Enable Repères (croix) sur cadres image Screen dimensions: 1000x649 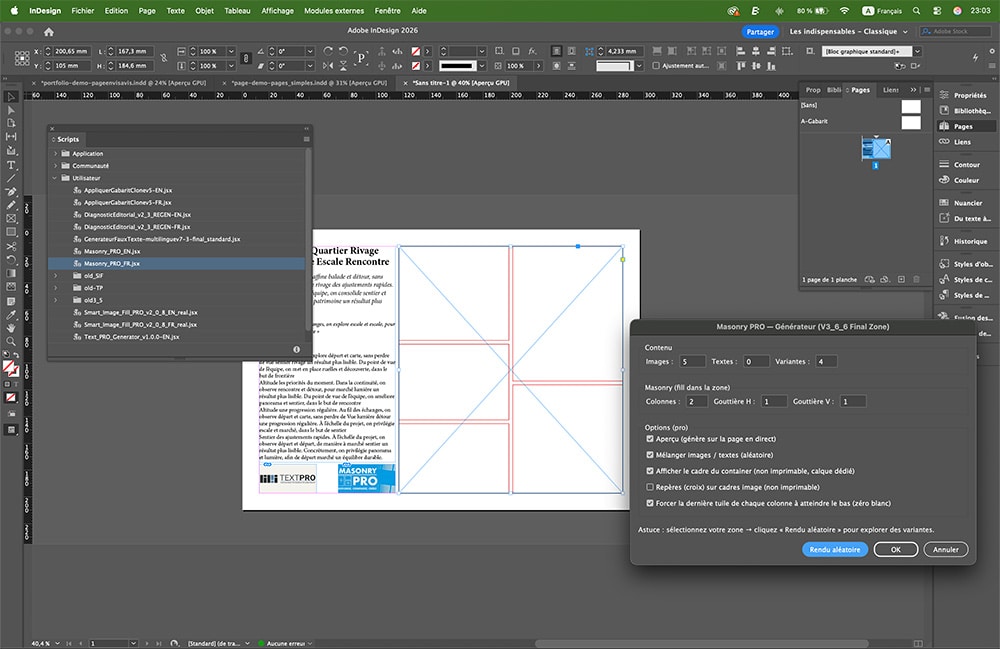[650, 487]
